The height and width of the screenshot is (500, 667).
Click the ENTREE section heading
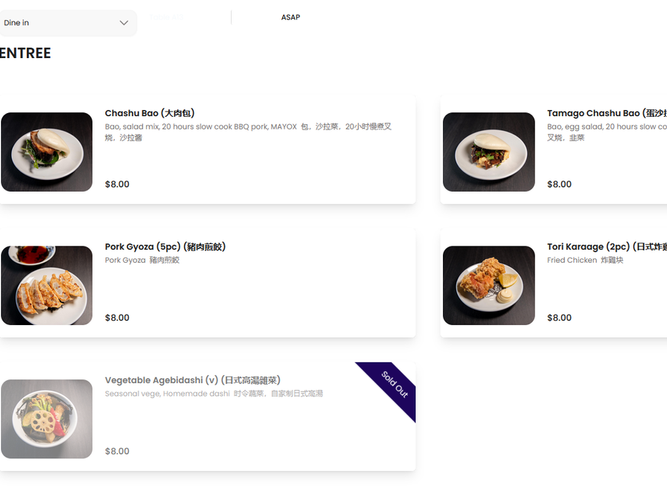coord(25,53)
